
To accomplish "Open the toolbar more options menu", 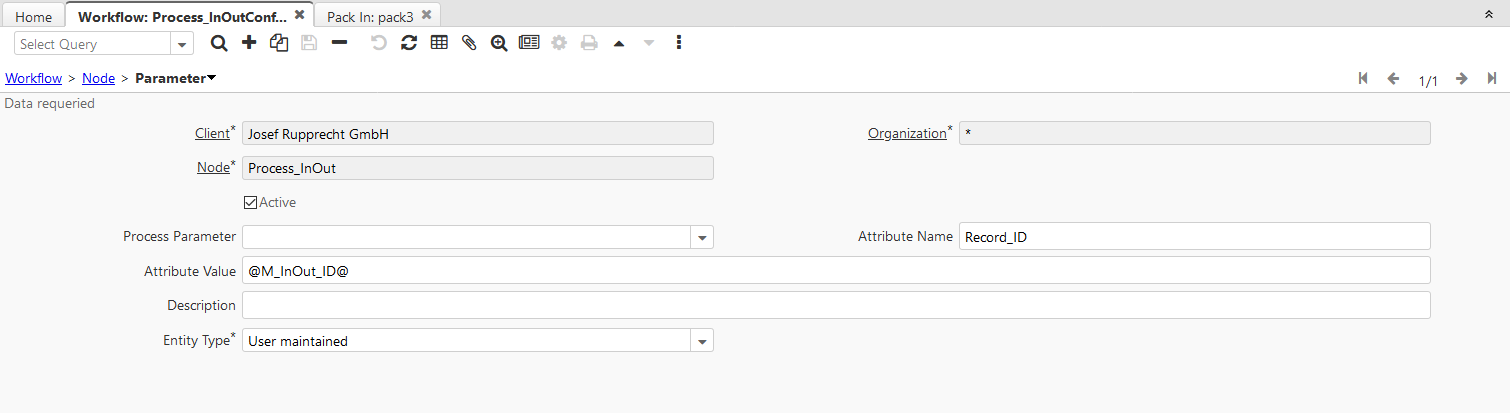I will tap(679, 43).
